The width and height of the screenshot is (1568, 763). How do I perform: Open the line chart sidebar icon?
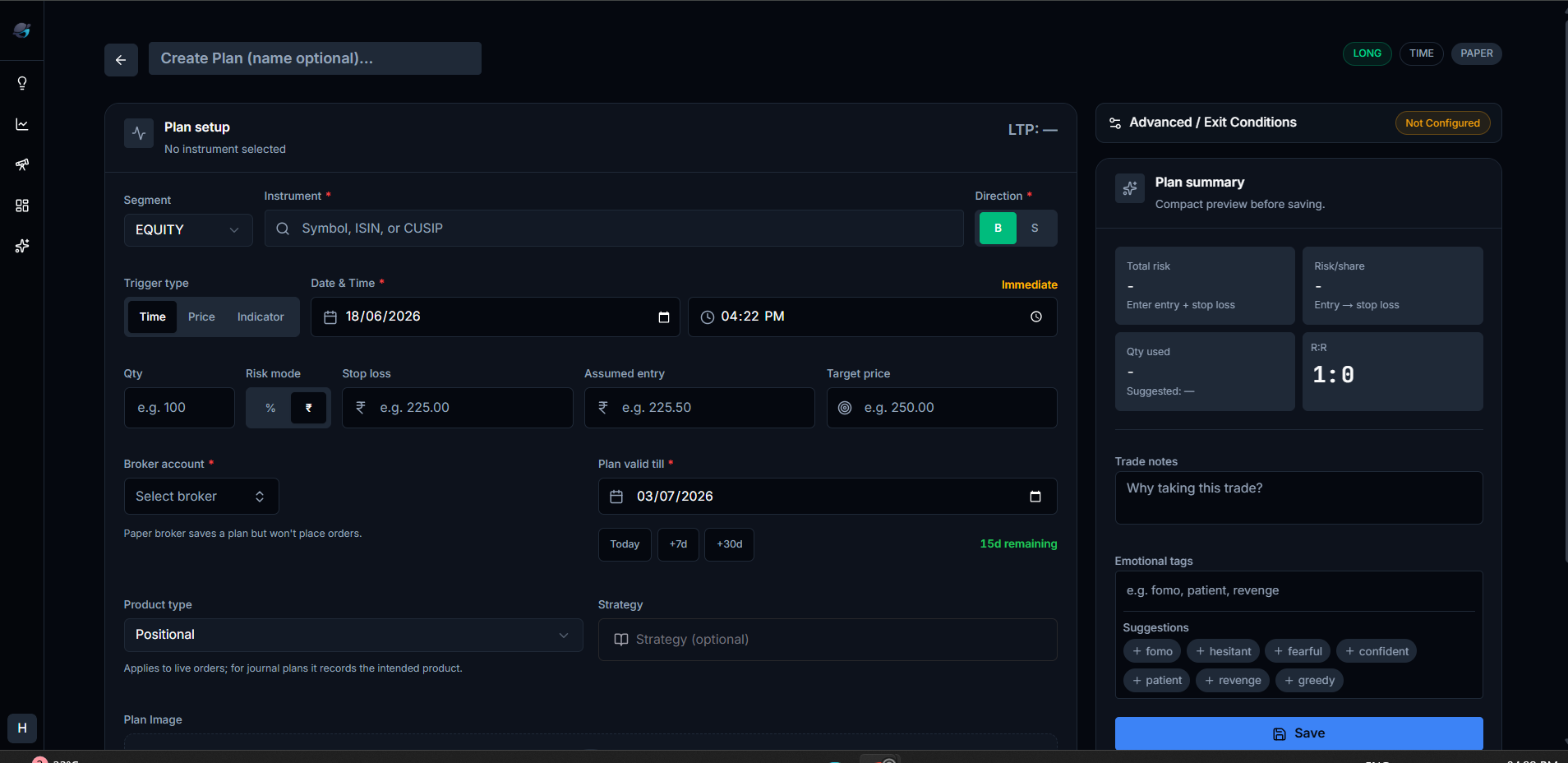point(22,124)
